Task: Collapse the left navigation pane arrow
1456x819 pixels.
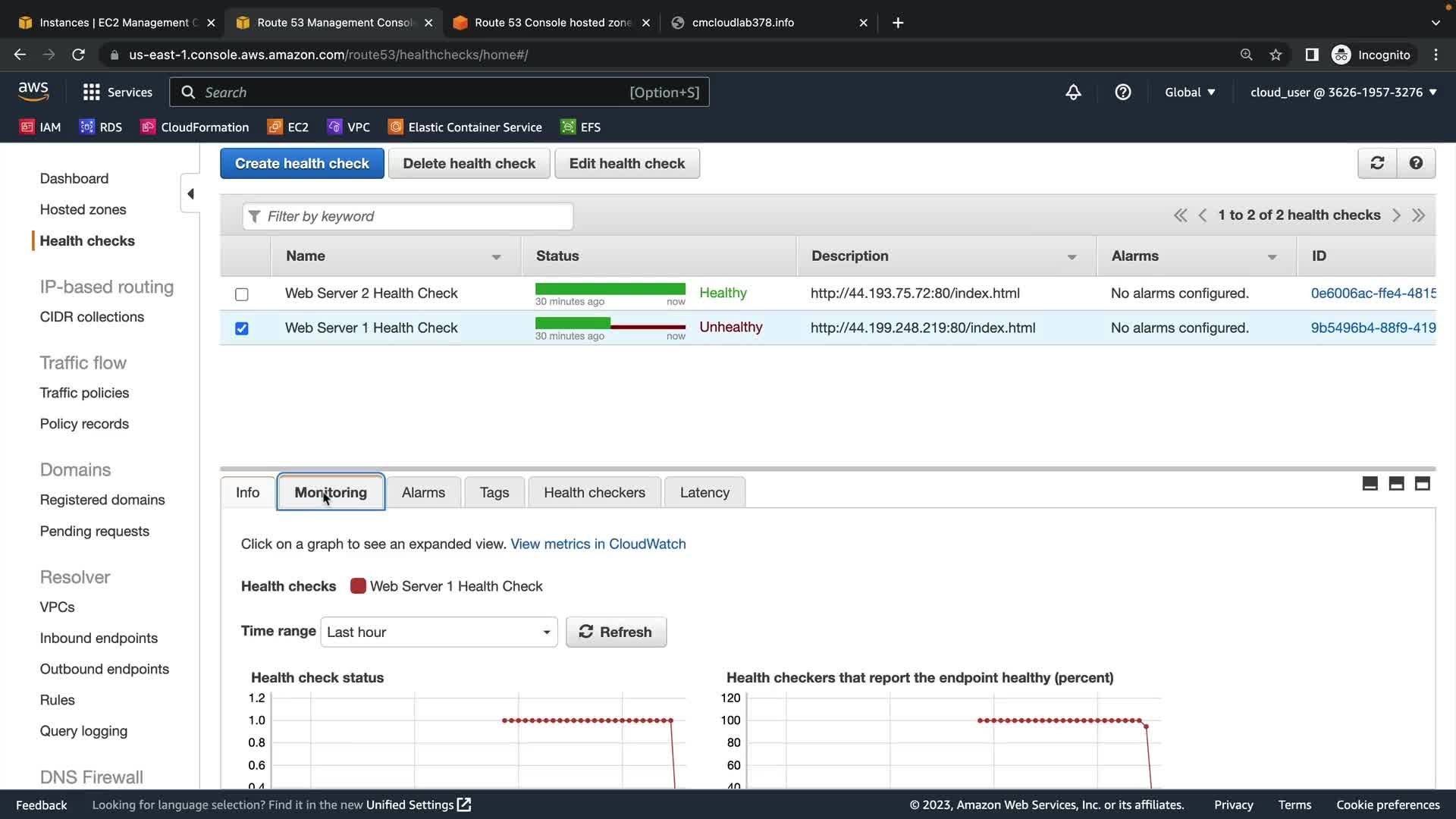Action: pyautogui.click(x=190, y=194)
